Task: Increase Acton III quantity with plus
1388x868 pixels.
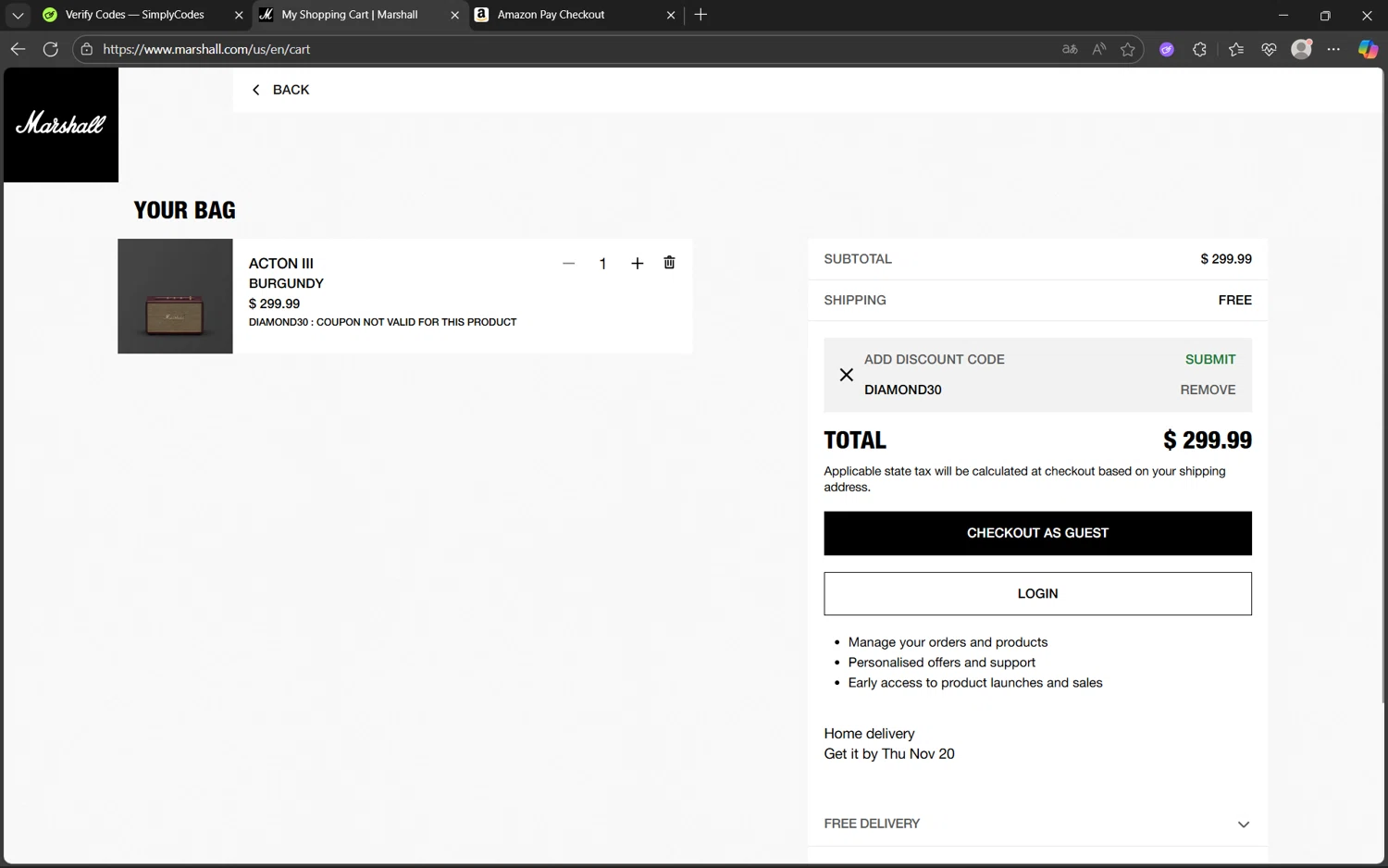Action: (637, 264)
